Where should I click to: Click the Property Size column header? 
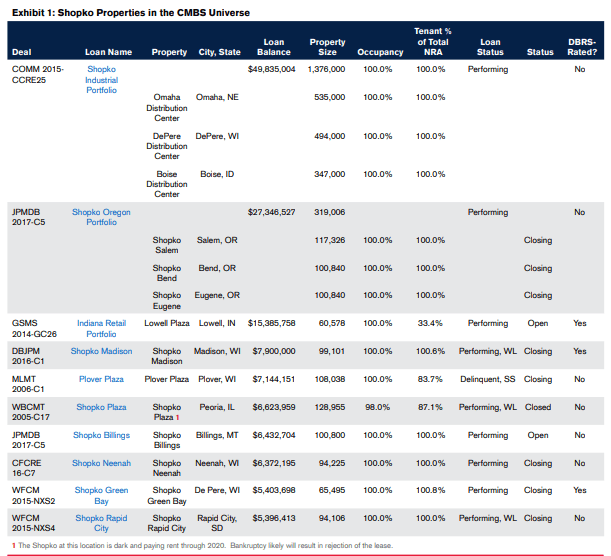point(327,47)
